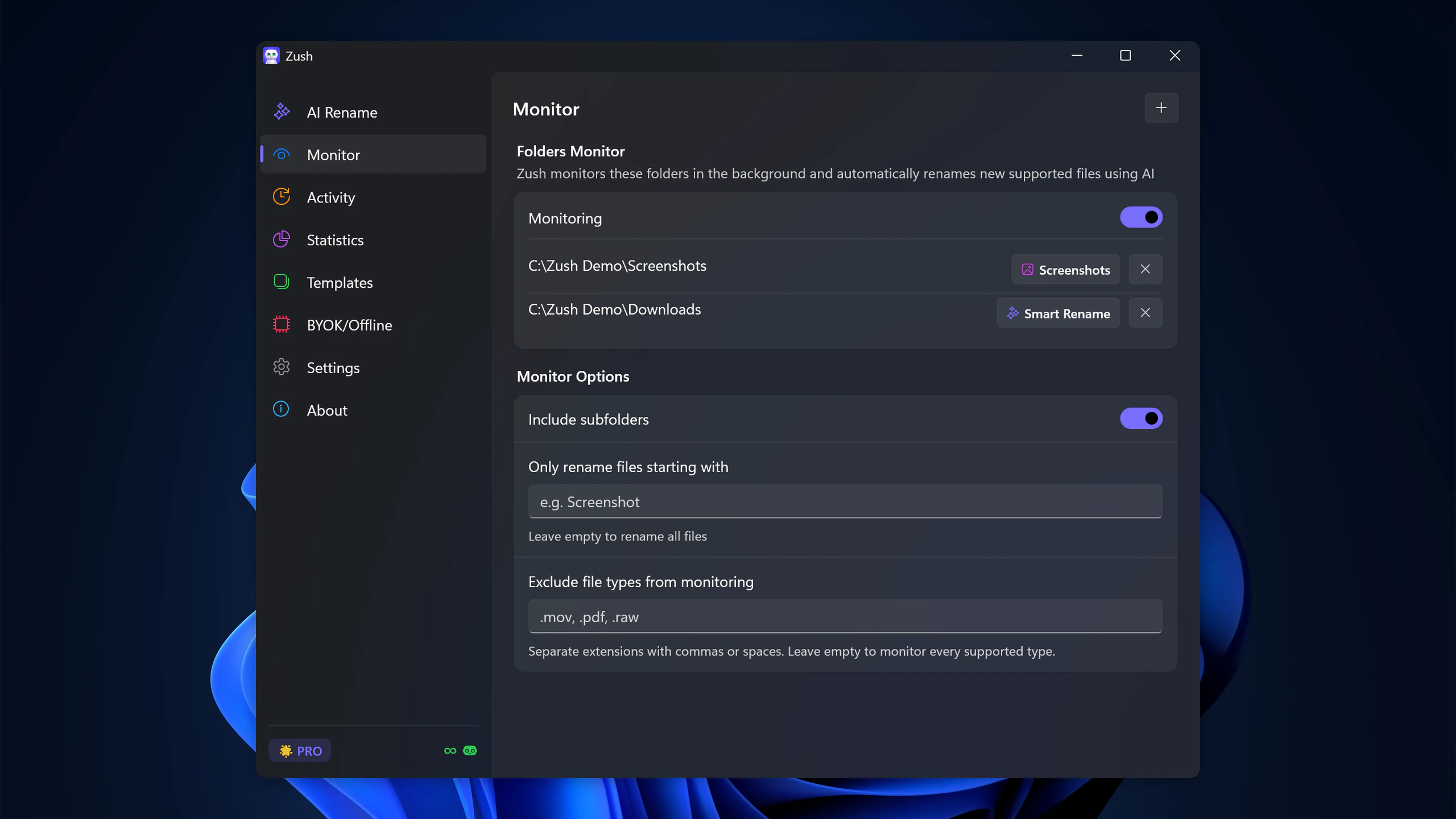Click the green infinity icon

tap(450, 751)
